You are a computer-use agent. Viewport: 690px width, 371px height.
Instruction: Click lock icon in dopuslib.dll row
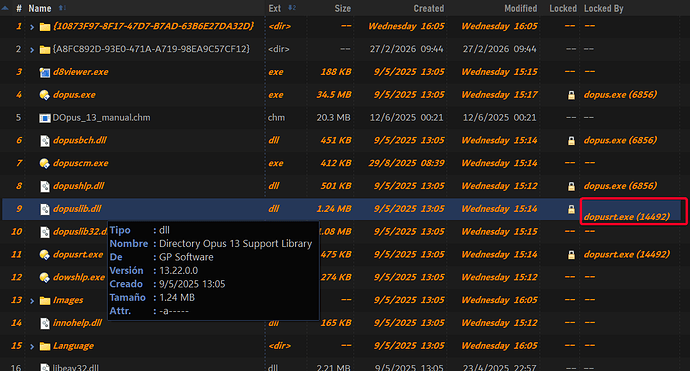571,209
